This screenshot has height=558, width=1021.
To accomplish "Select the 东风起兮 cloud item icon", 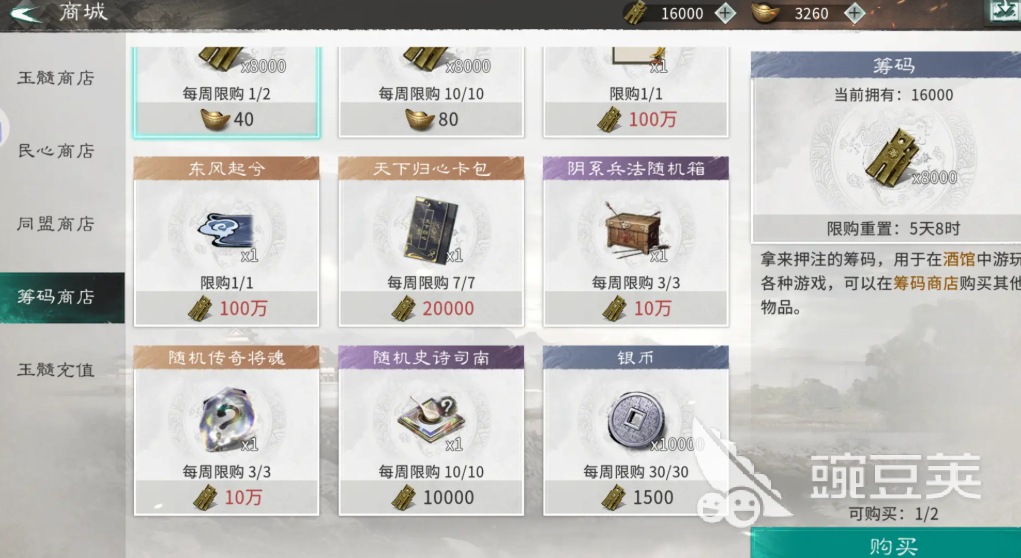I will pos(225,231).
